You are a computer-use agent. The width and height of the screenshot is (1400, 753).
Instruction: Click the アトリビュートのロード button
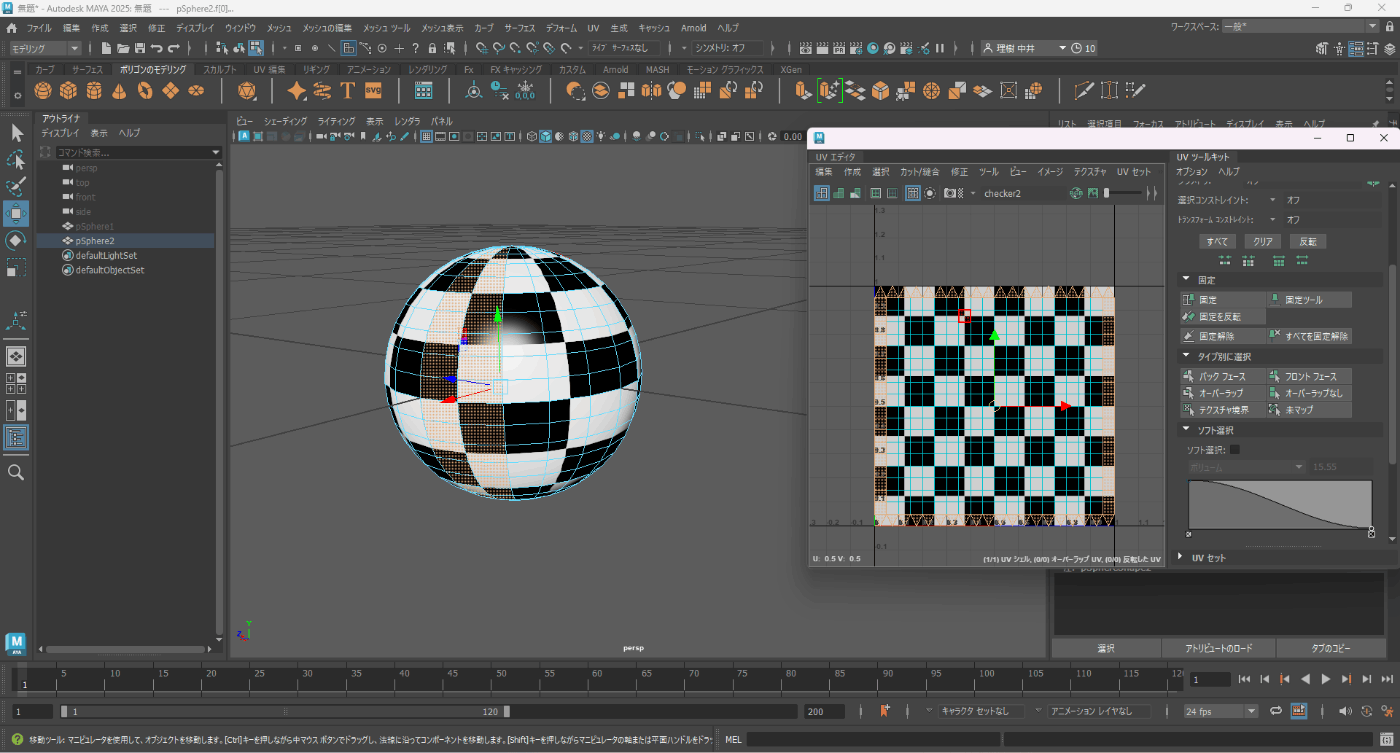click(x=1218, y=648)
